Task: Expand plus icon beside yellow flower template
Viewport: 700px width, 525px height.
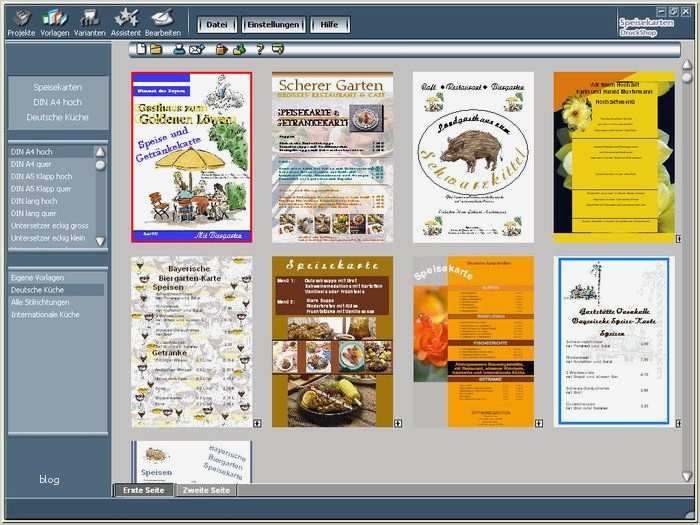Action: click(x=679, y=239)
